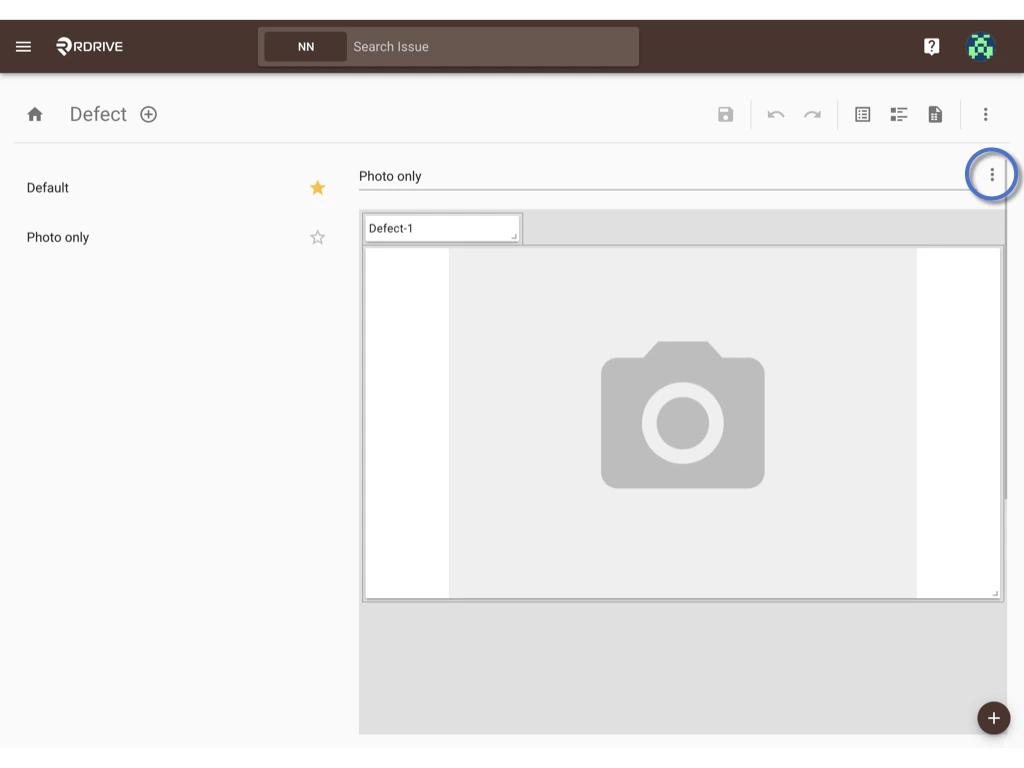1024x768 pixels.
Task: Unfavorite the Default template star
Action: [x=317, y=187]
